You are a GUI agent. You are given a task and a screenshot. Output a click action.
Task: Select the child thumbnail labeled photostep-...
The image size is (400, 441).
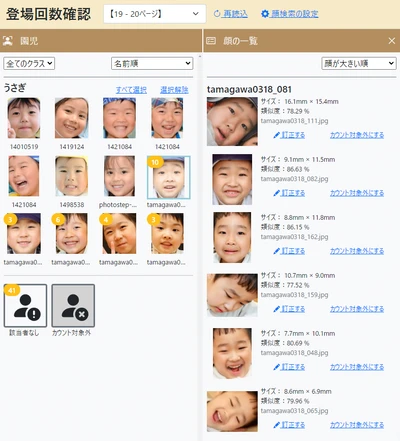tap(119, 176)
